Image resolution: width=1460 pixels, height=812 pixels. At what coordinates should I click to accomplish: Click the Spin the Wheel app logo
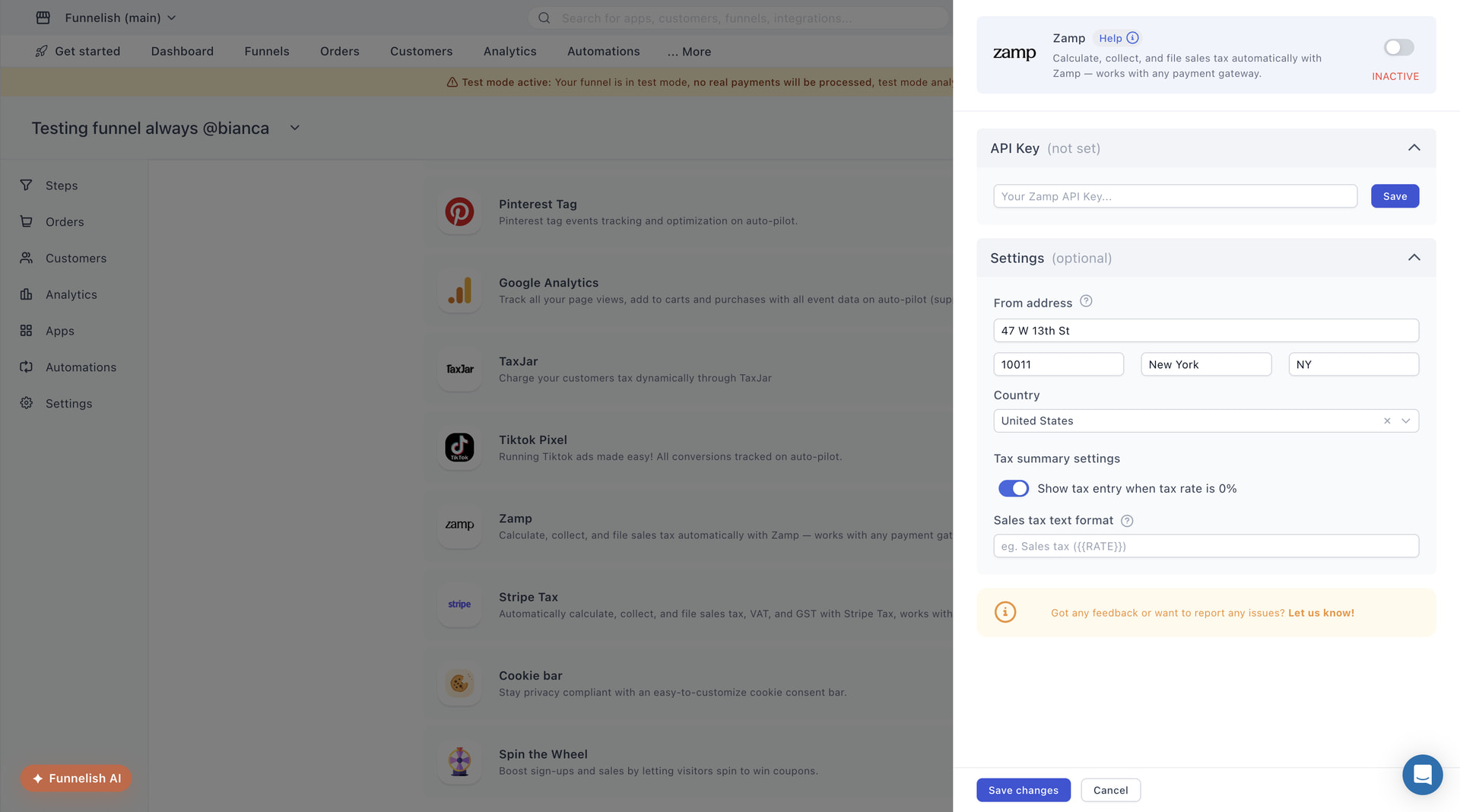459,762
